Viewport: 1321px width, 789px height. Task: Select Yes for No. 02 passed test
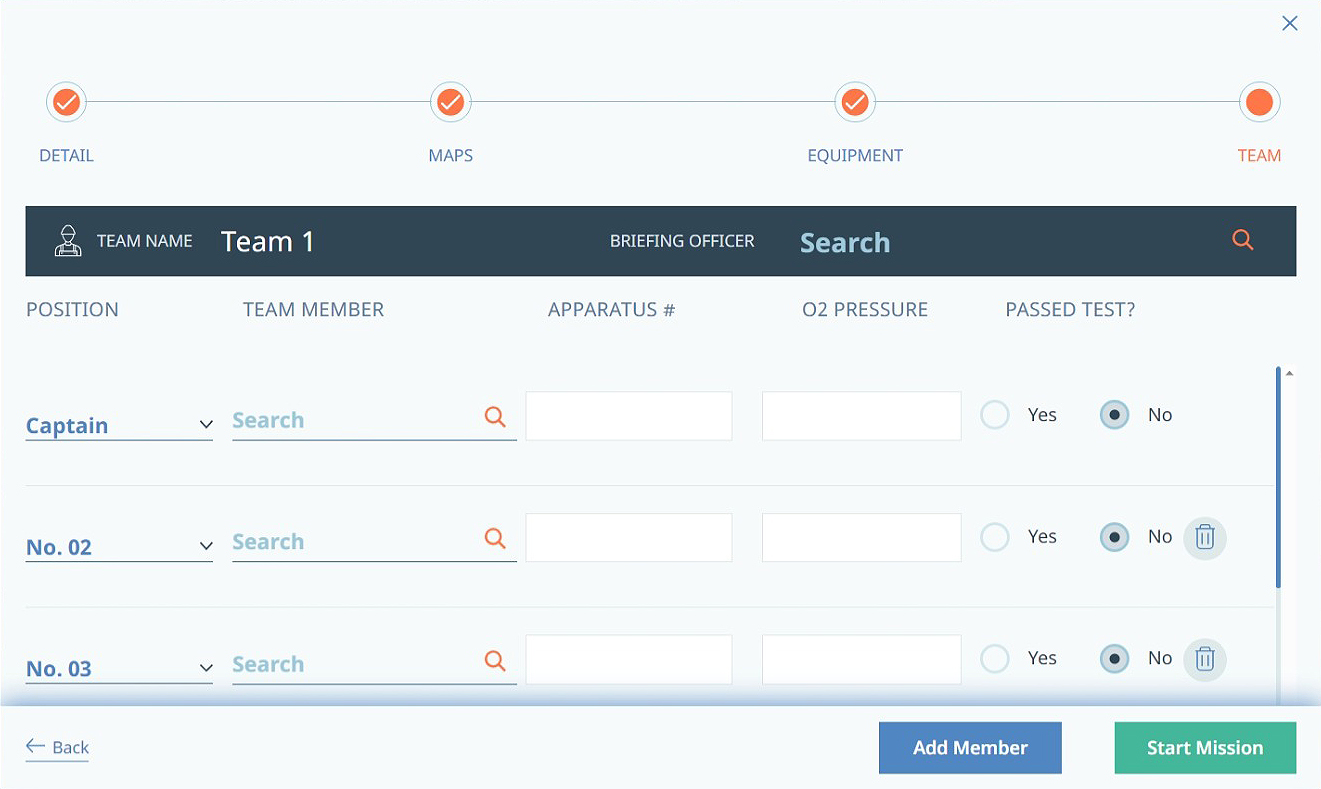[x=995, y=537]
